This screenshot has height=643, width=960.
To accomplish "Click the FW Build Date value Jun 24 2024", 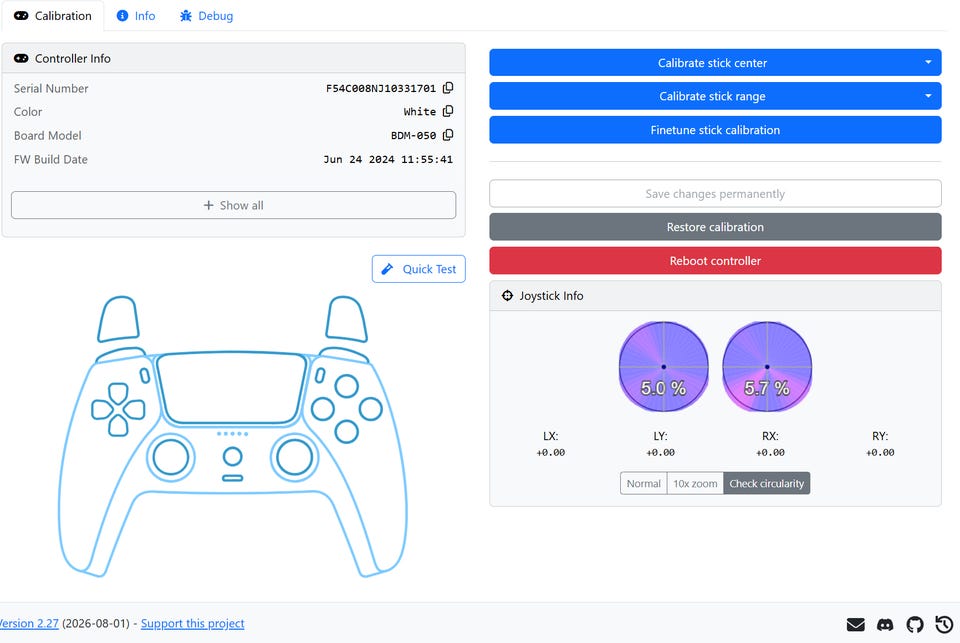I will [x=388, y=159].
